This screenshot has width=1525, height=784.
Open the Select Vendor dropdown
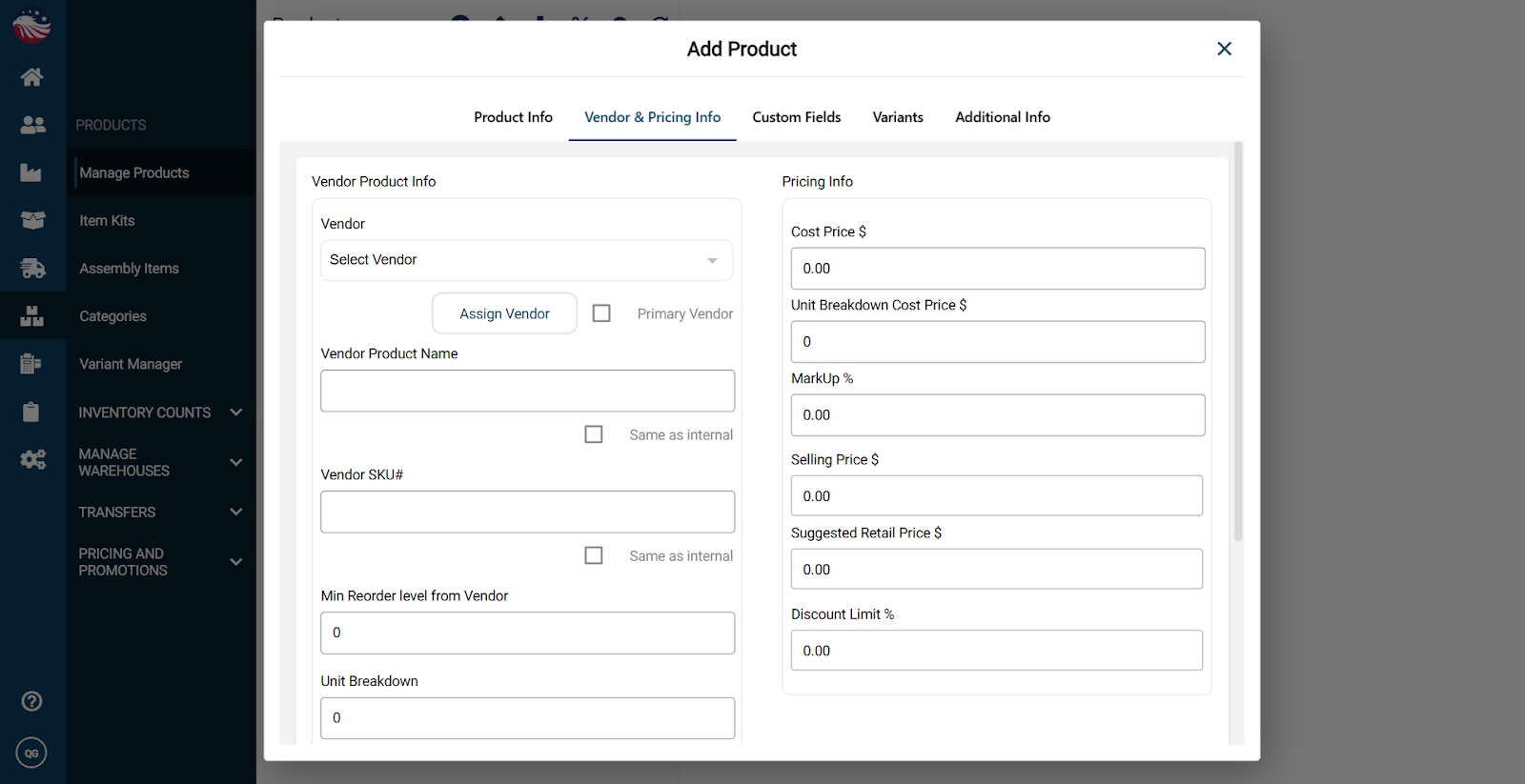coord(526,260)
